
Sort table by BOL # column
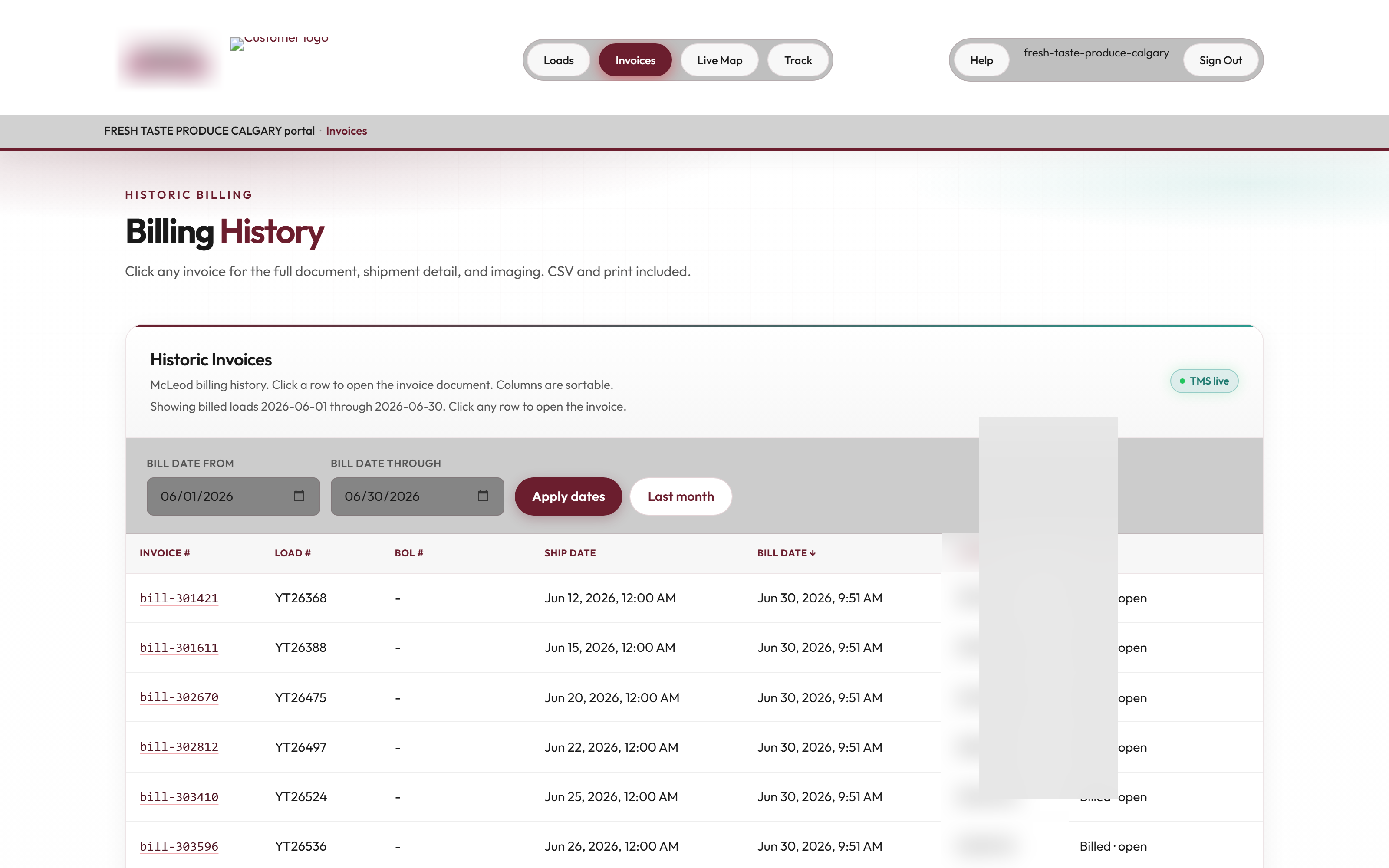[x=408, y=553]
